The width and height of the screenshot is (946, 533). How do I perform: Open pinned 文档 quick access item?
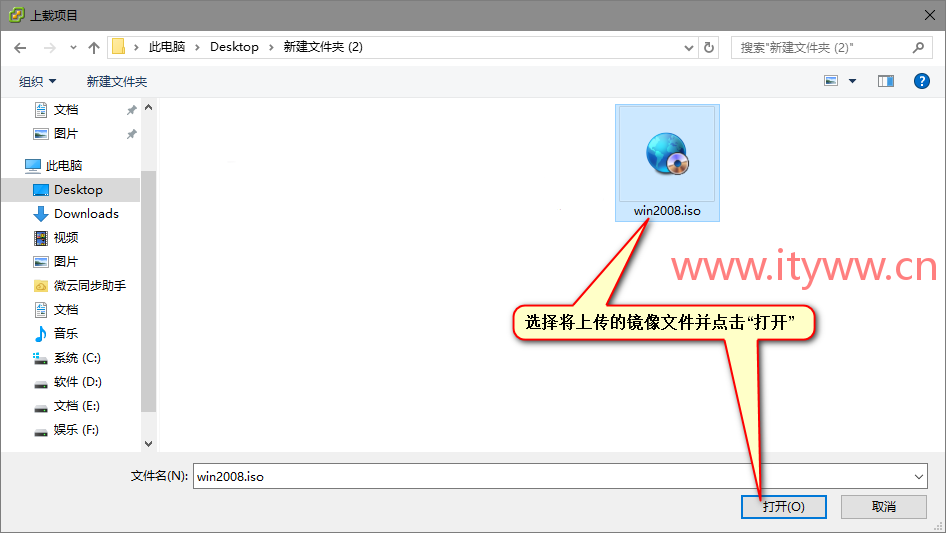(x=66, y=110)
